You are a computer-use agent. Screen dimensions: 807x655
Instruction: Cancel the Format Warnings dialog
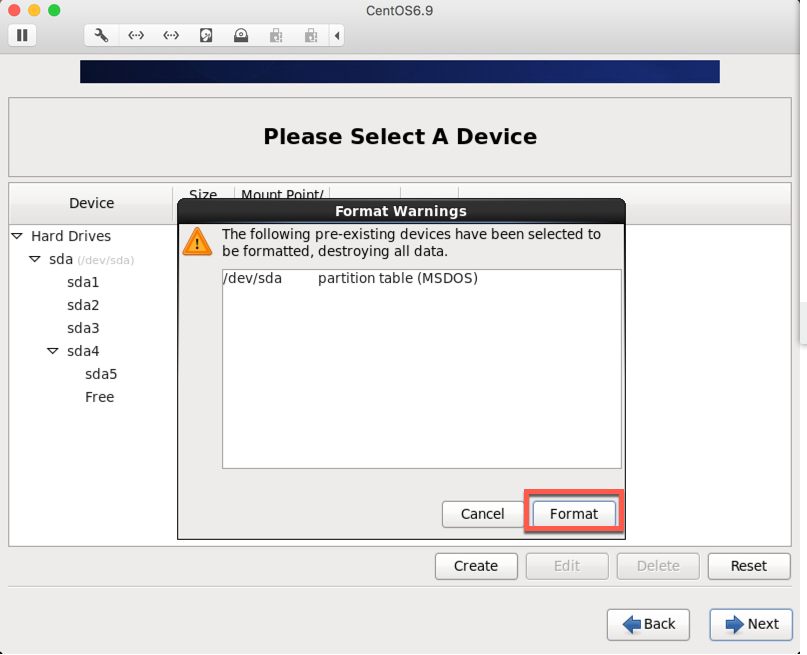pos(483,514)
